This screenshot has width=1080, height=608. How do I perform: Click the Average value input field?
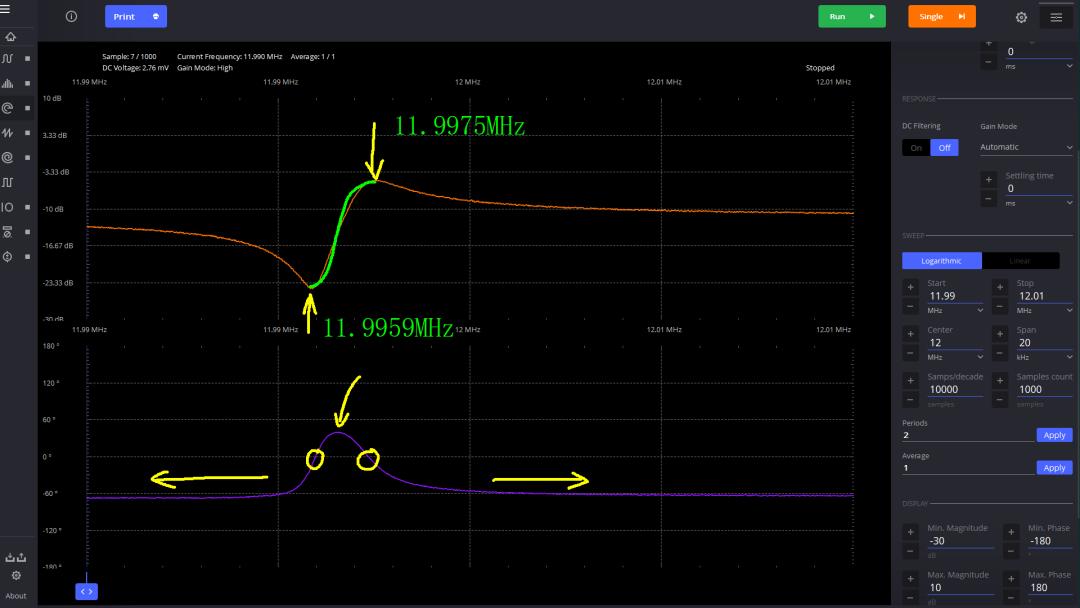pos(967,468)
